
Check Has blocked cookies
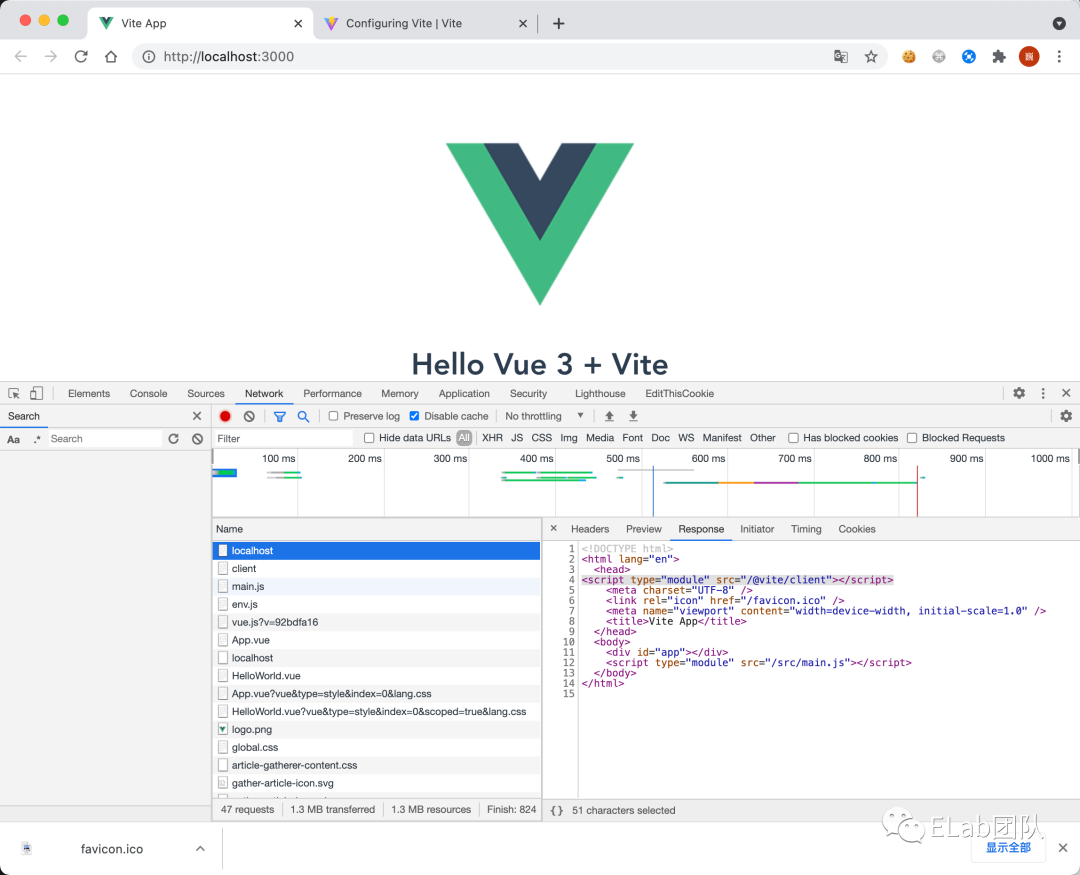click(793, 438)
